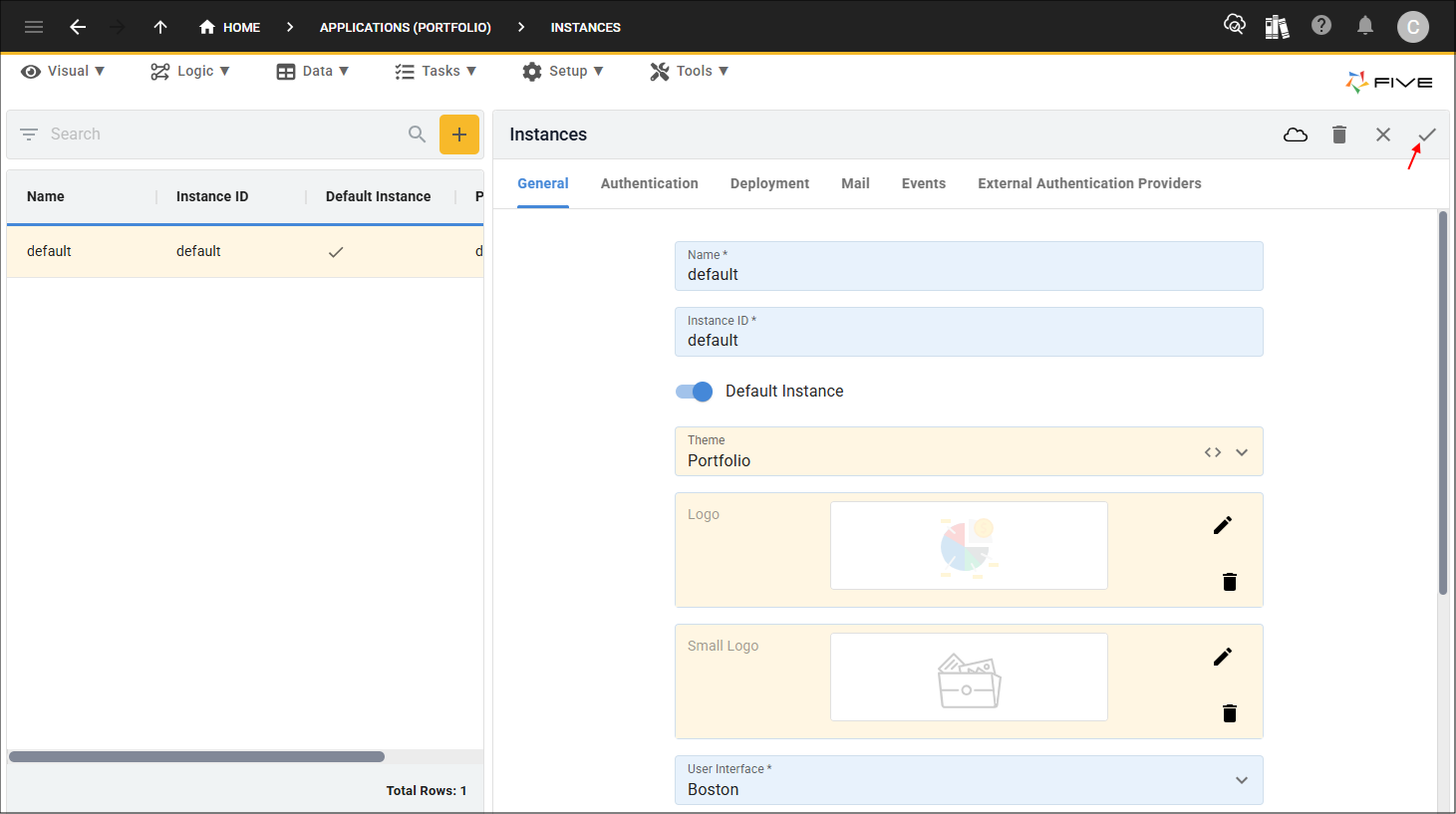Open the list filter icon
This screenshot has width=1456, height=814.
point(29,135)
